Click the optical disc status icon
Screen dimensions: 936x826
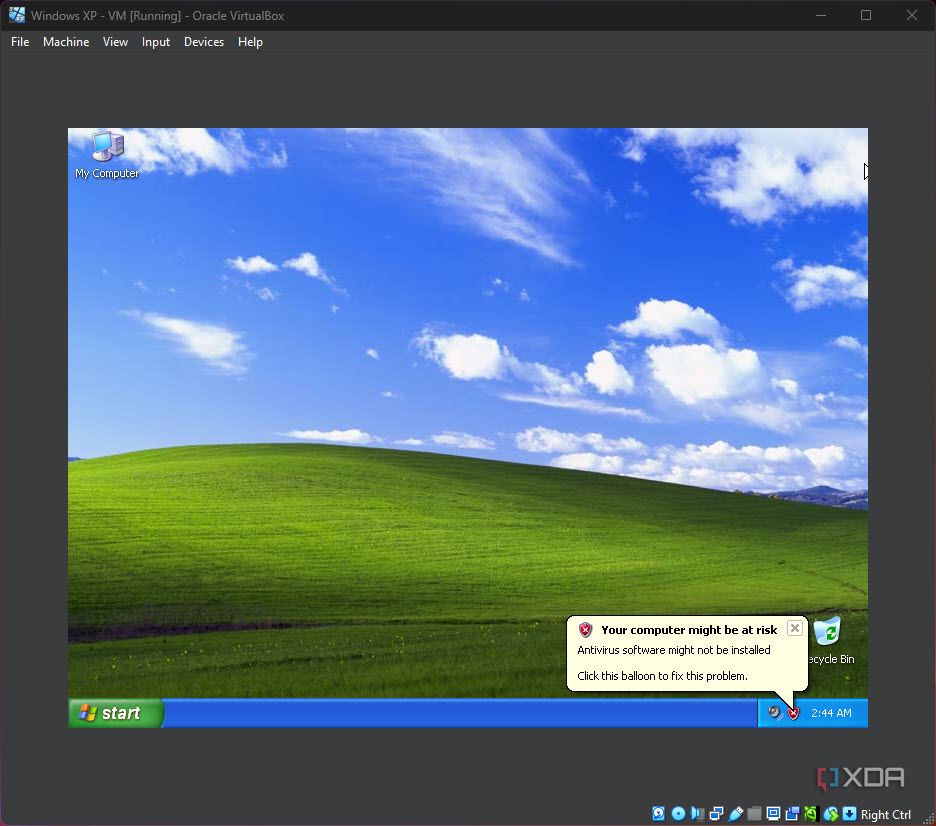(679, 813)
